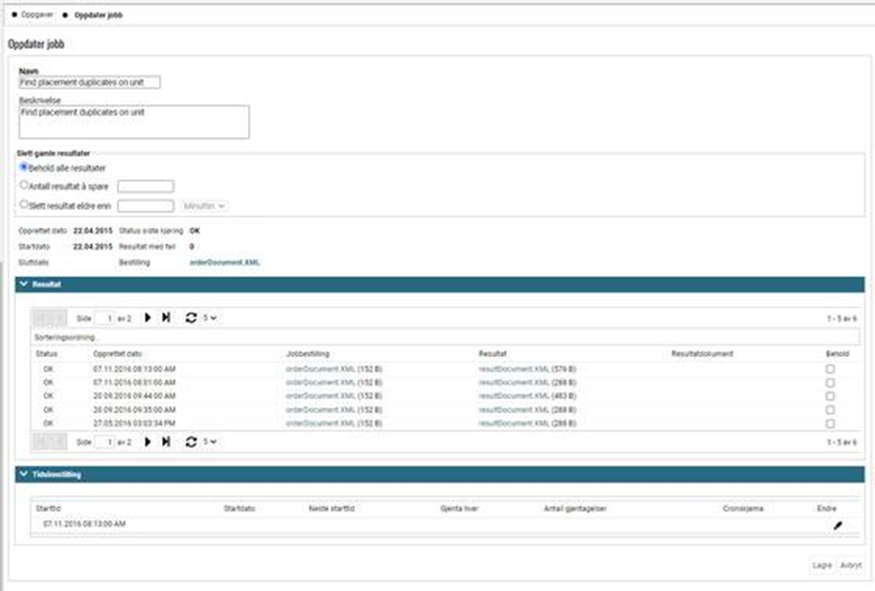
Task: Open page size dropdown in top pager
Action: click(x=210, y=318)
